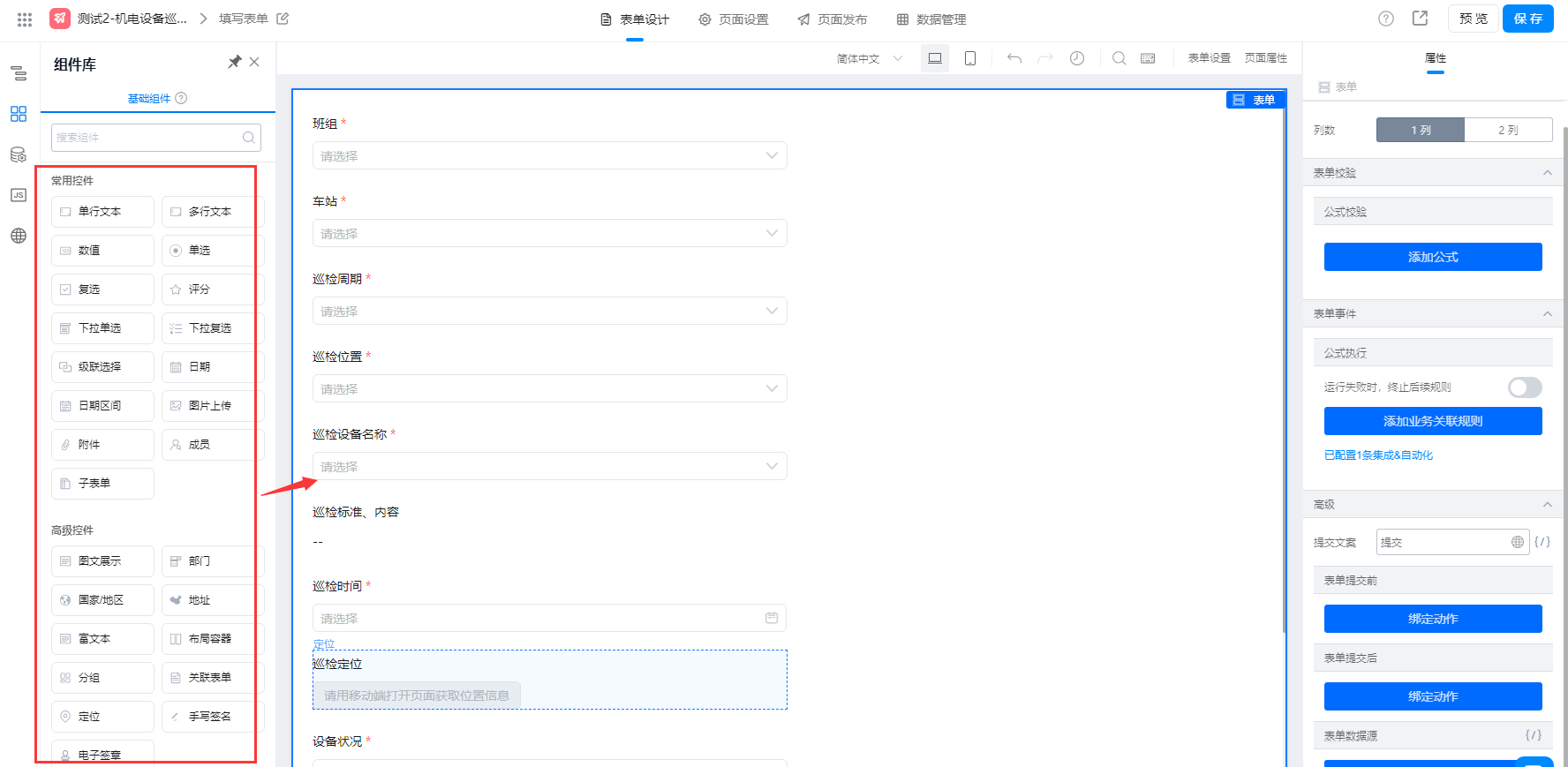Open the language selector 简体中文
This screenshot has height=767, width=1568.
pyautogui.click(x=869, y=58)
